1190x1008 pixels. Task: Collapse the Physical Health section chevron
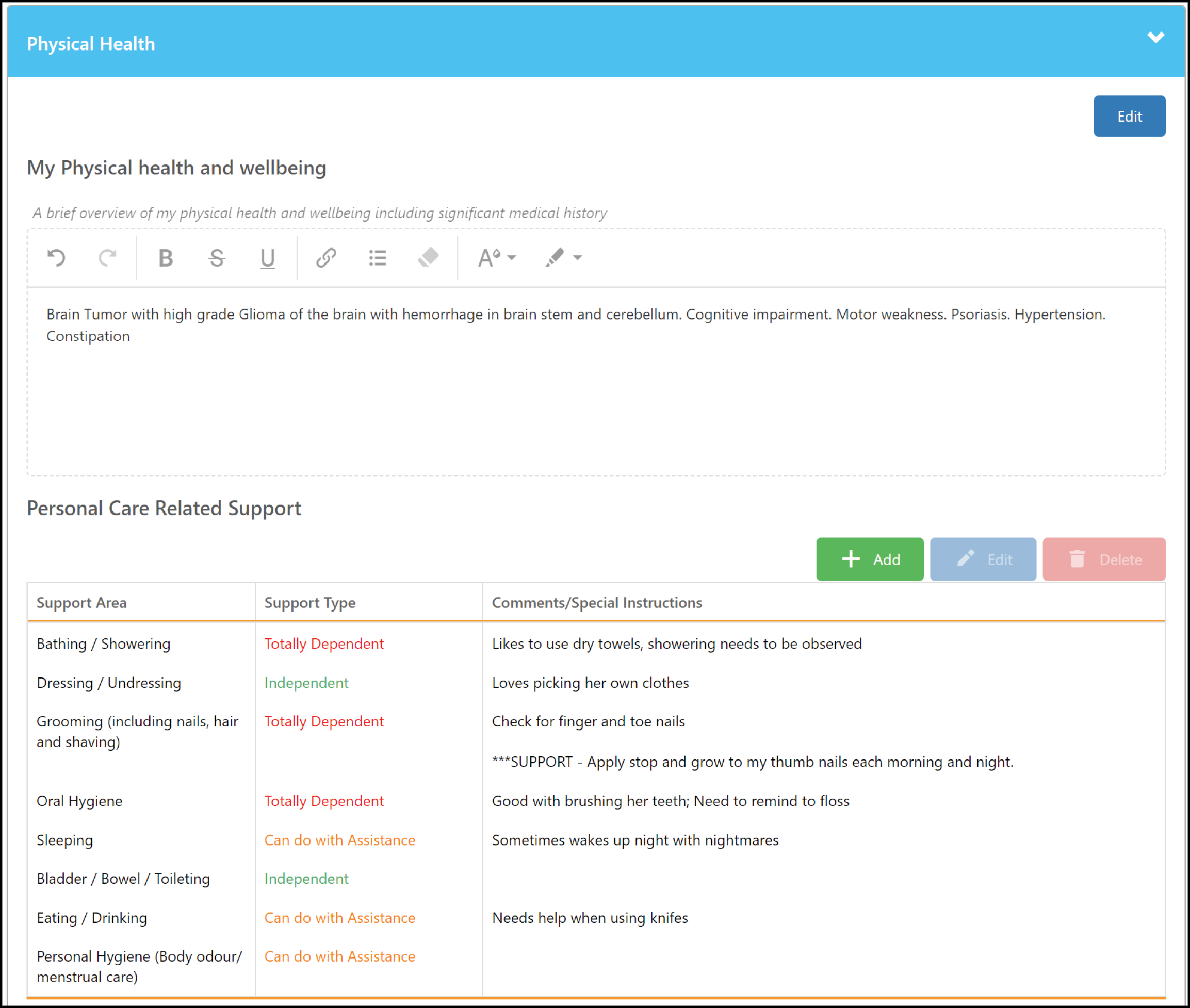(1156, 38)
